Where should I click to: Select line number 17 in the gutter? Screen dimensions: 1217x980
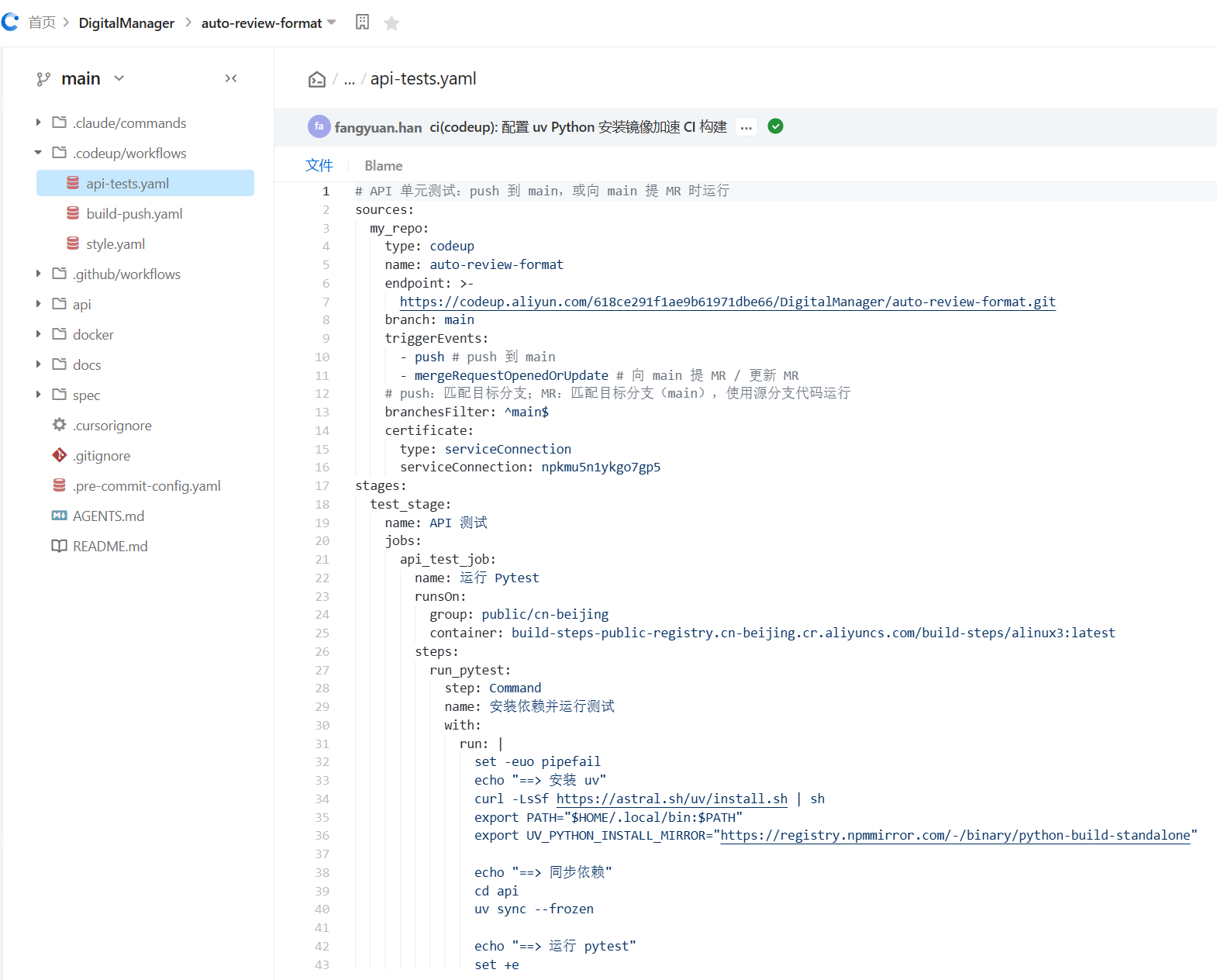tap(322, 485)
